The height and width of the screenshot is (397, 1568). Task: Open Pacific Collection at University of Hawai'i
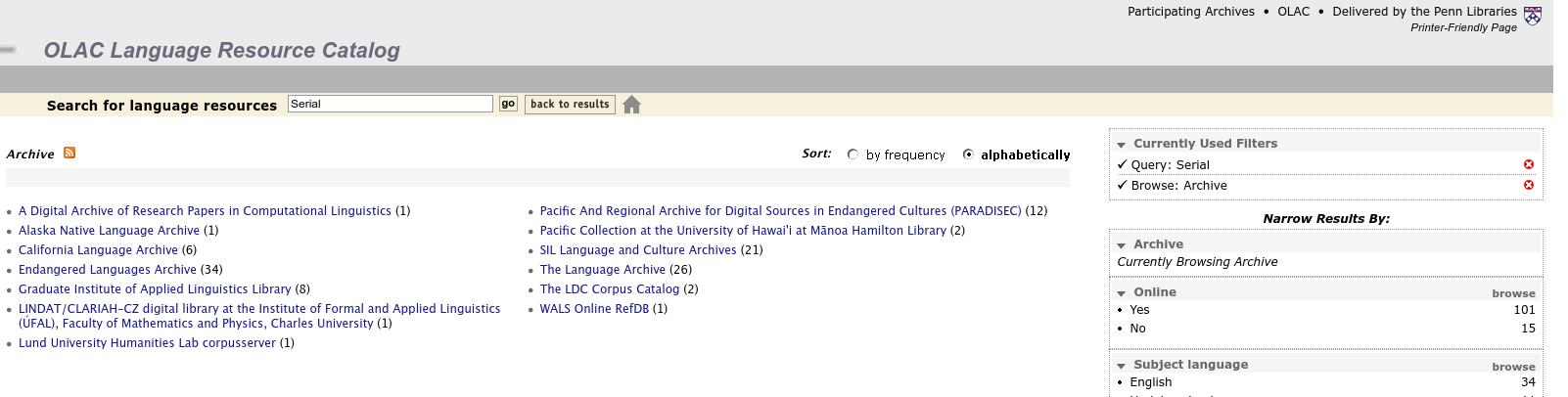point(743,230)
